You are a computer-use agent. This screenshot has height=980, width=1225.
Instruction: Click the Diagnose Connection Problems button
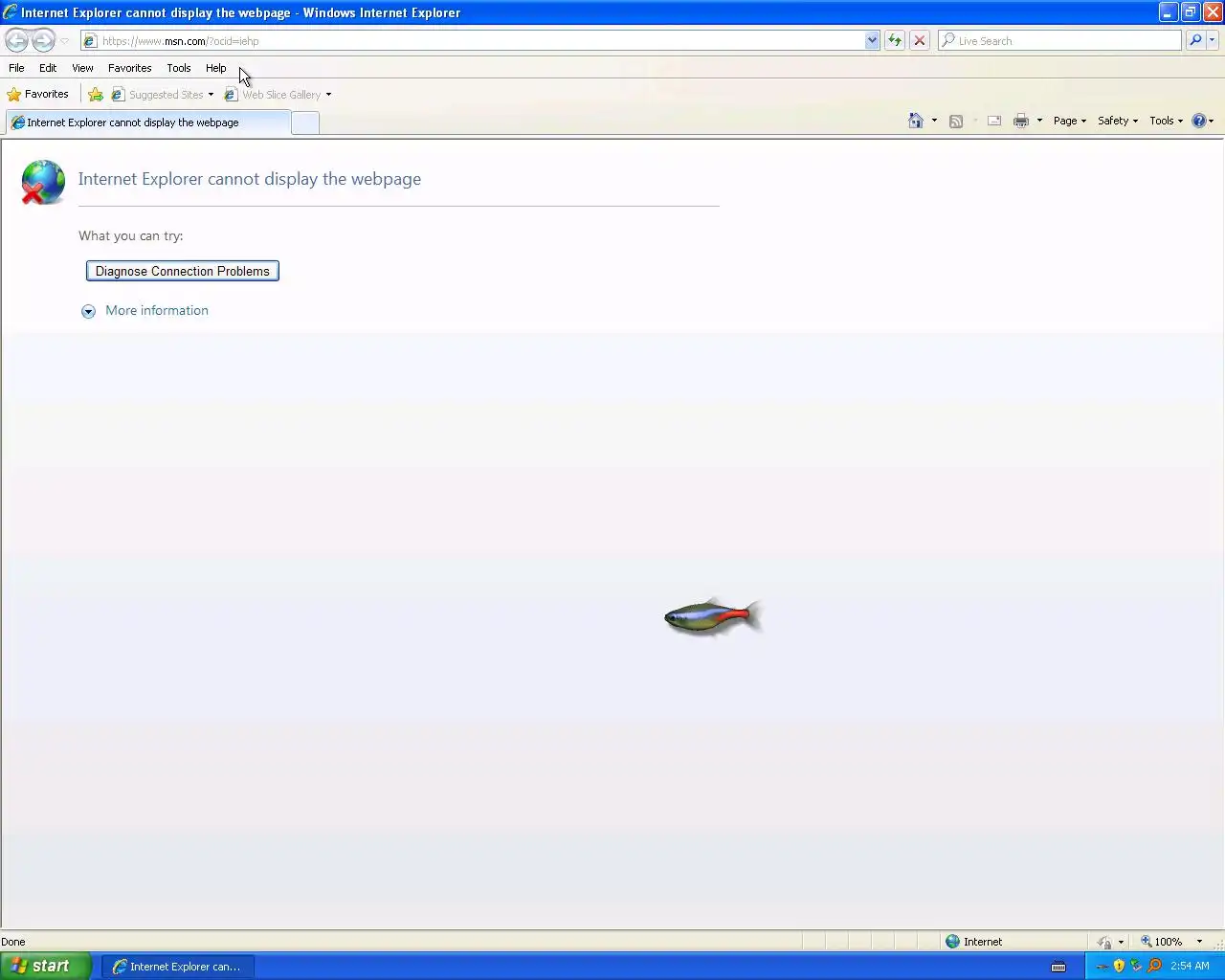(x=183, y=271)
